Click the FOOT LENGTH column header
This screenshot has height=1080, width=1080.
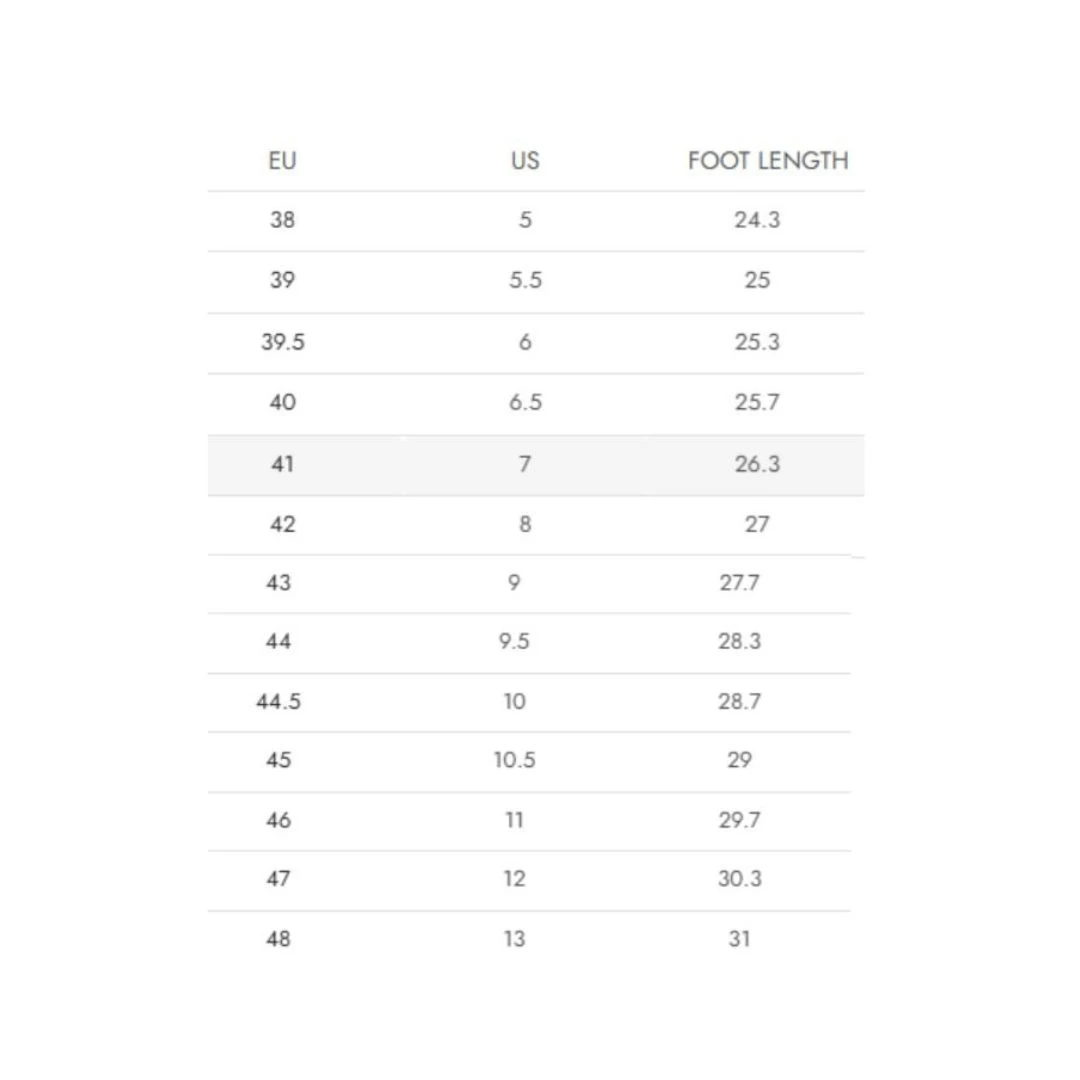coord(768,160)
